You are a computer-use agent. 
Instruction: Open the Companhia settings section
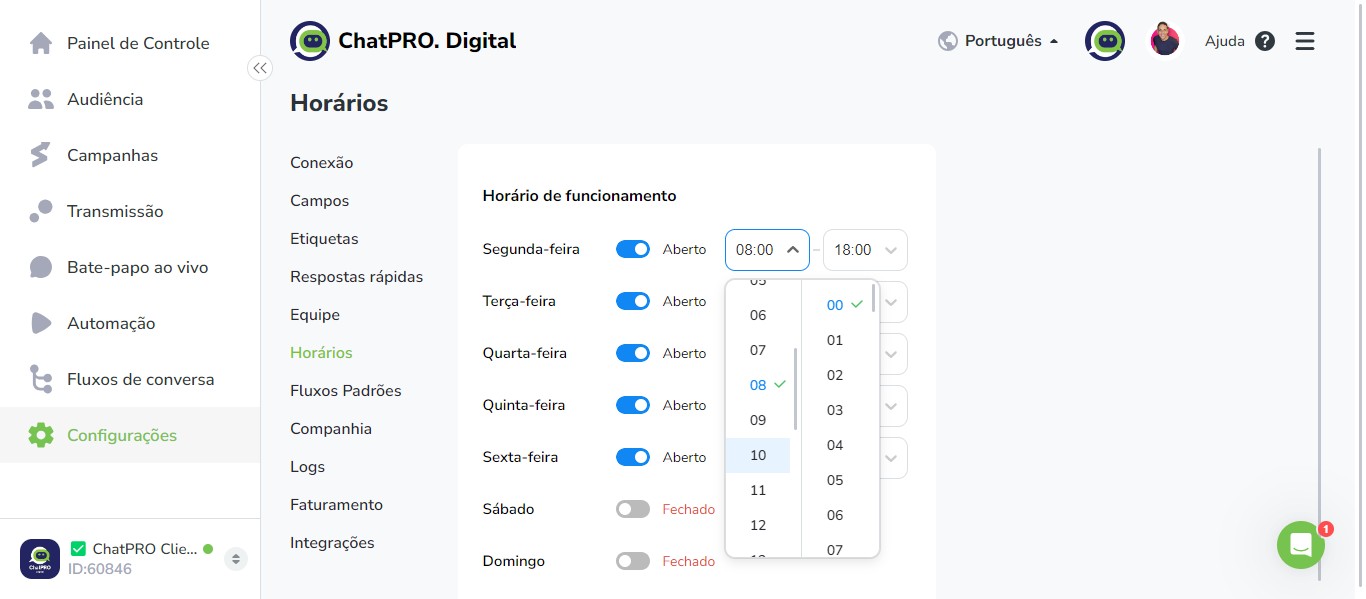click(330, 429)
